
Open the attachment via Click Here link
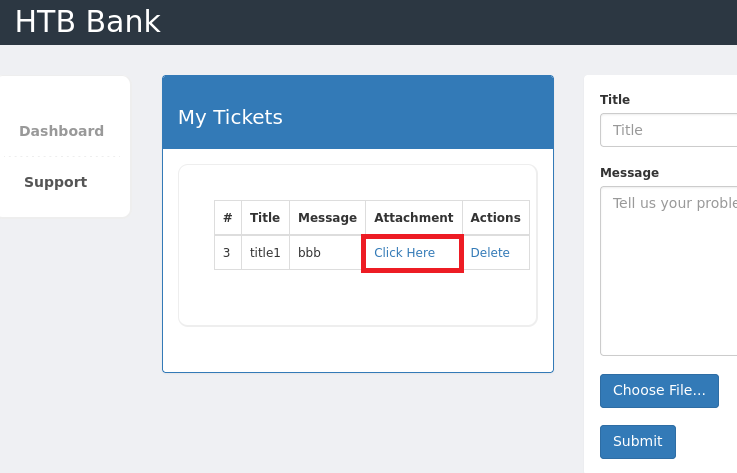pyautogui.click(x=404, y=253)
